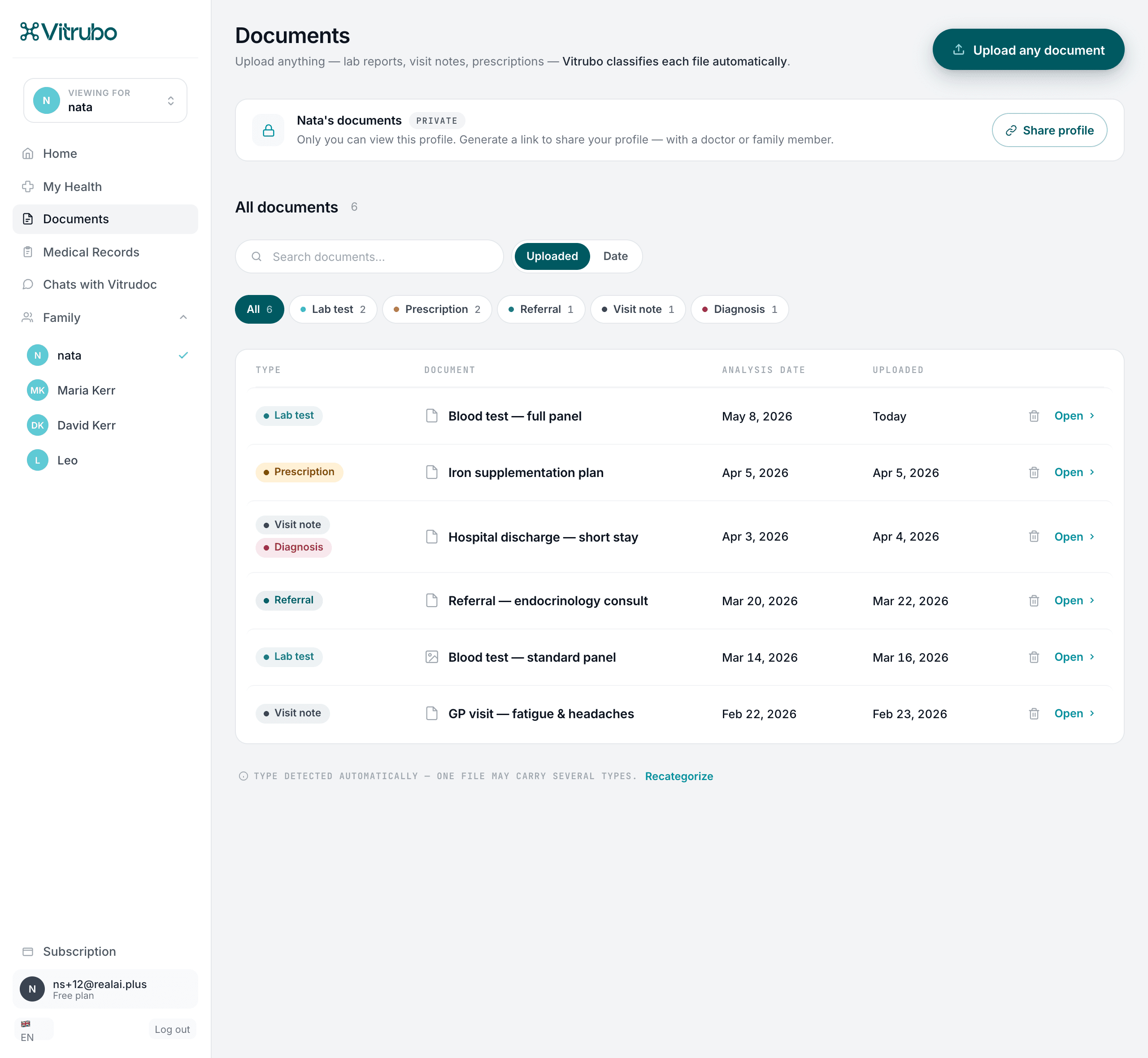Open Referral endocrinology consult document

tap(1074, 601)
